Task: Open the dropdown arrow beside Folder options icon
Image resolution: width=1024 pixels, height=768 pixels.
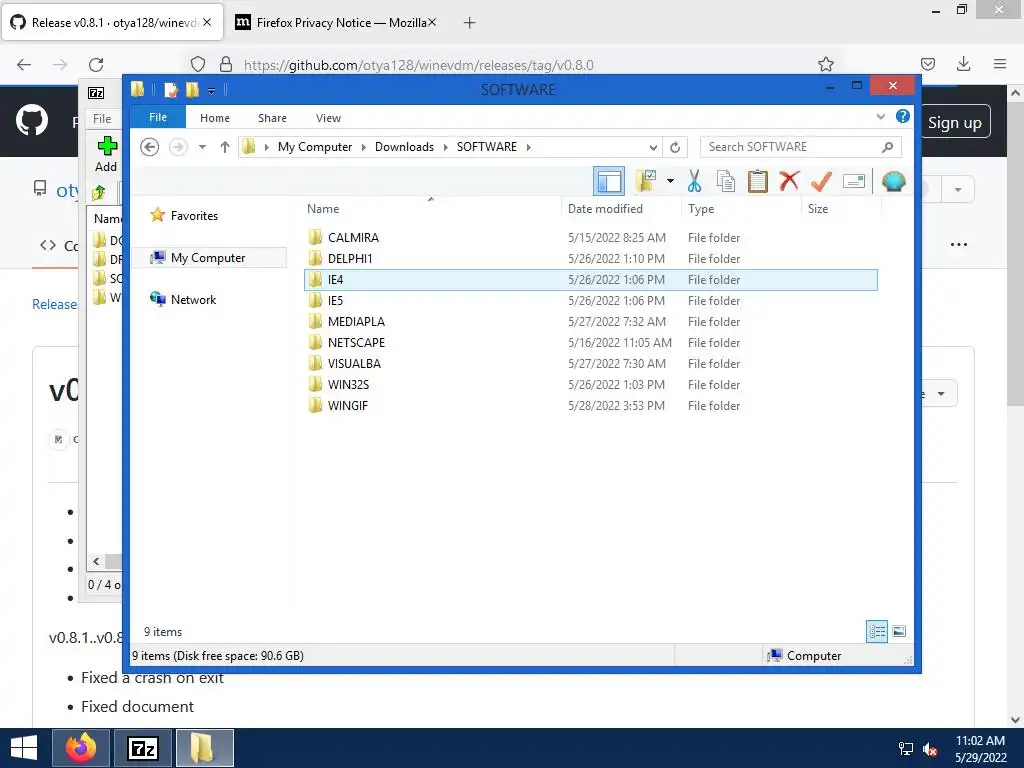Action: click(670, 181)
